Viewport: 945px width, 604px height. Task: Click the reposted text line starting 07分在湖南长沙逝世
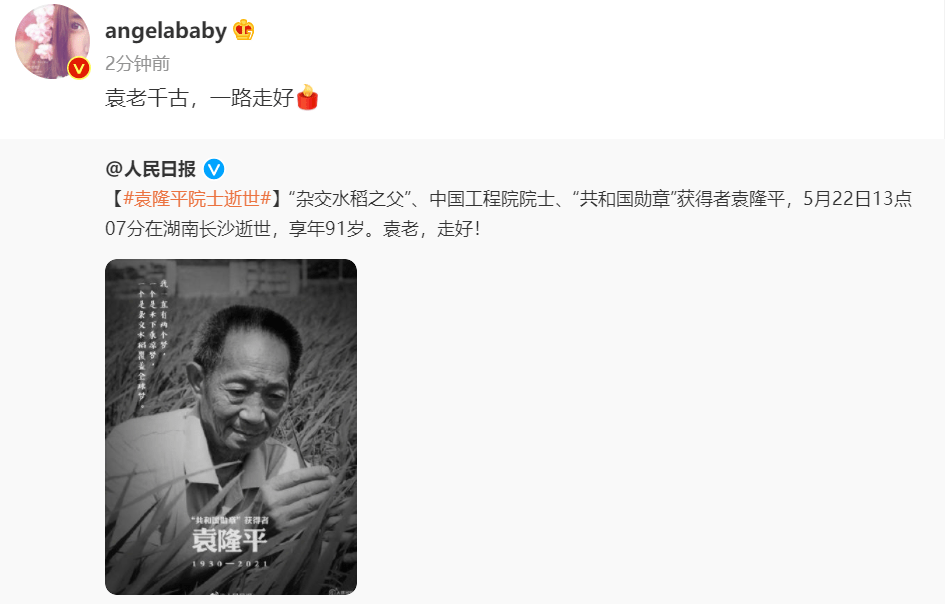tap(292, 228)
